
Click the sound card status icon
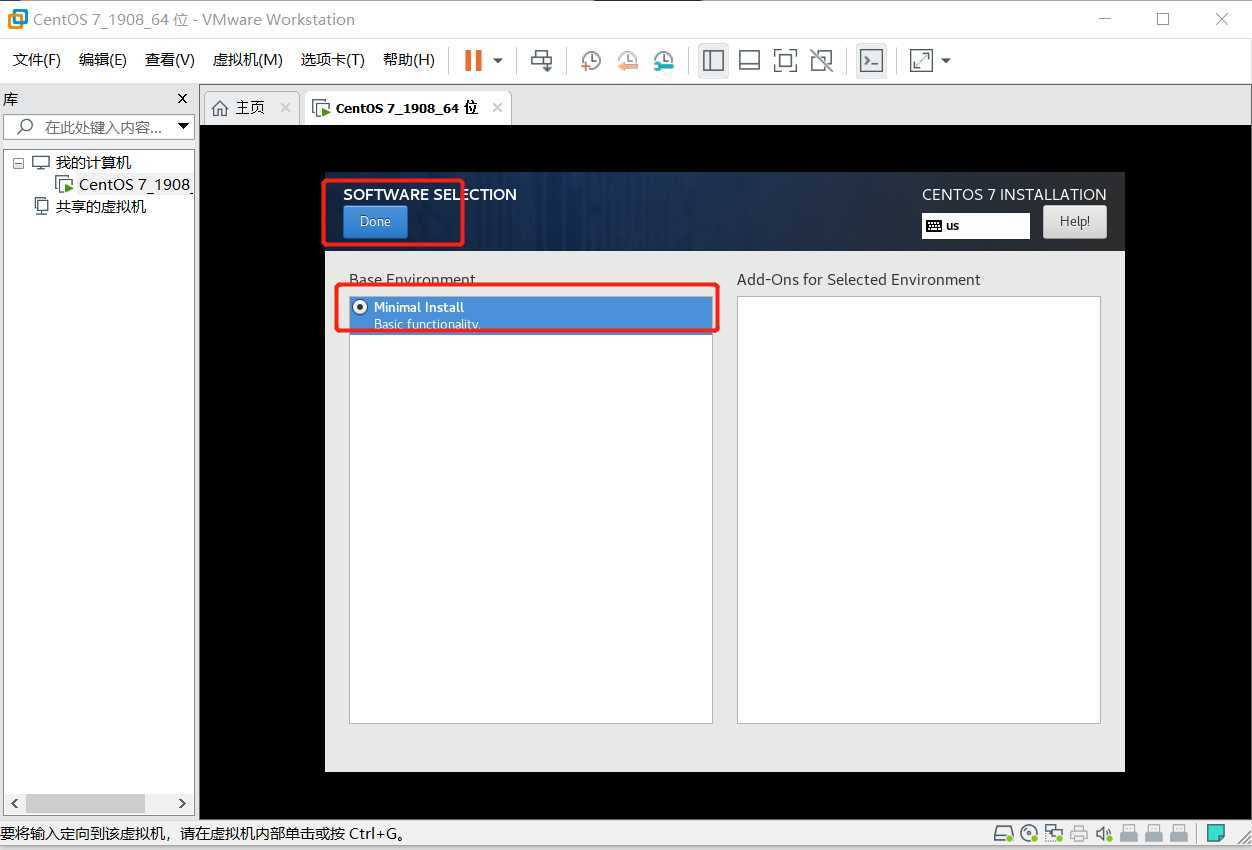point(1104,833)
